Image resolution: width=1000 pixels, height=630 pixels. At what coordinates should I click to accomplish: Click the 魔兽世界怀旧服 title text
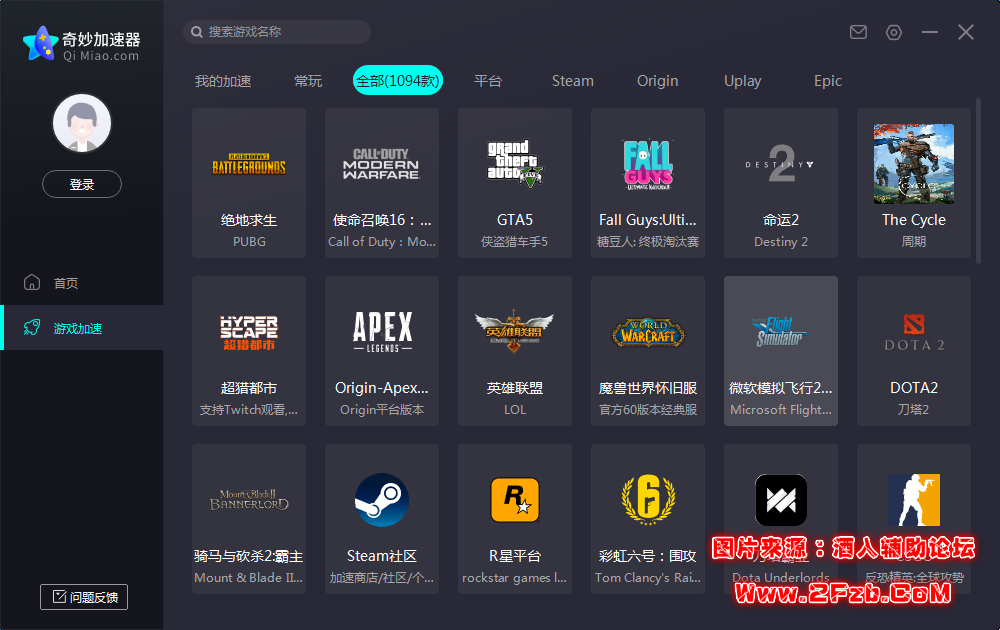click(x=648, y=388)
